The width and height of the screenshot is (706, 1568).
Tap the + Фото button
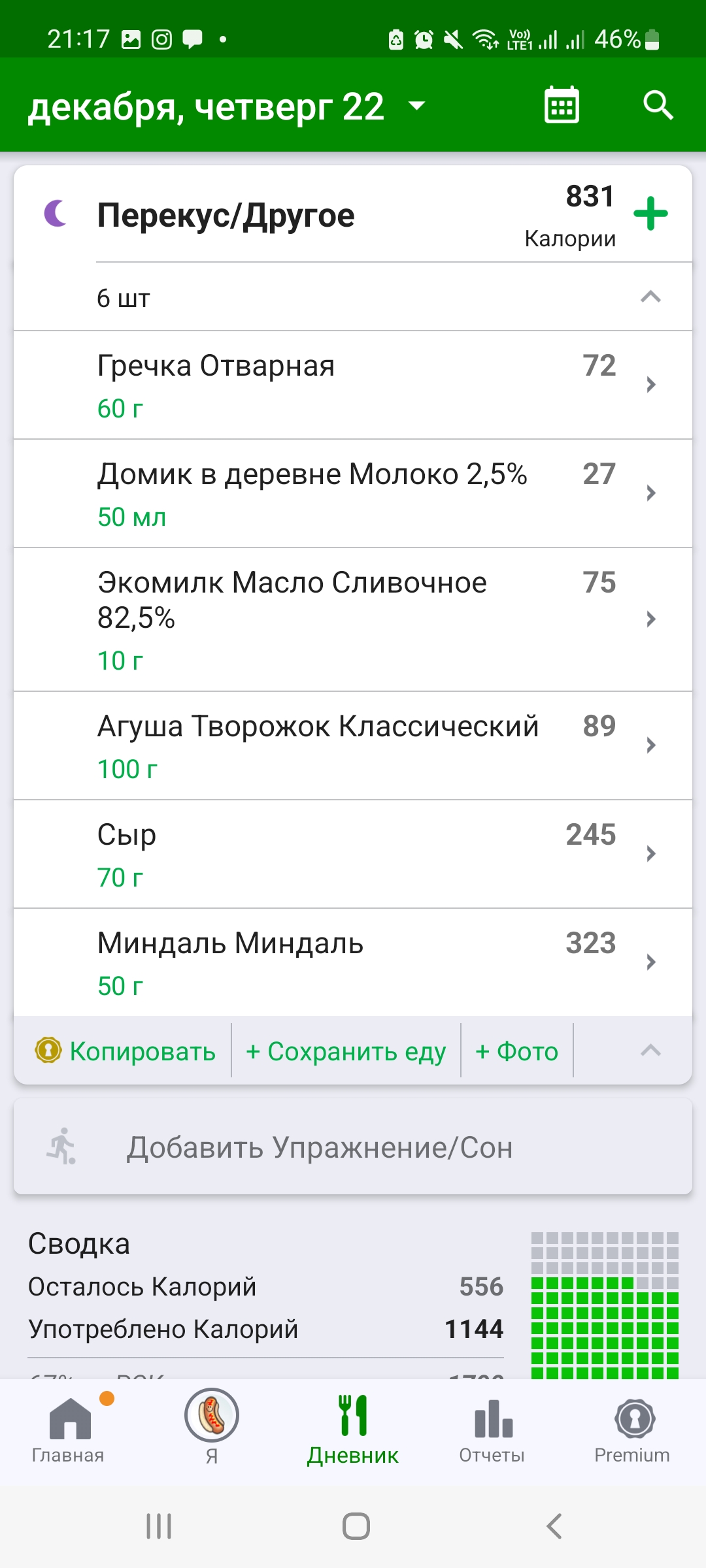(x=517, y=1051)
